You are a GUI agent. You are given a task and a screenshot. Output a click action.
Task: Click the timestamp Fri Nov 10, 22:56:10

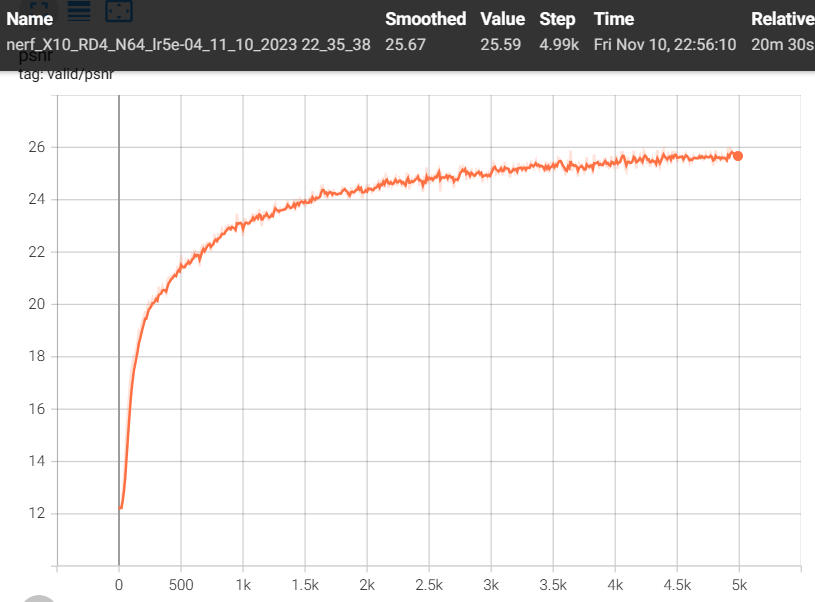pos(665,45)
